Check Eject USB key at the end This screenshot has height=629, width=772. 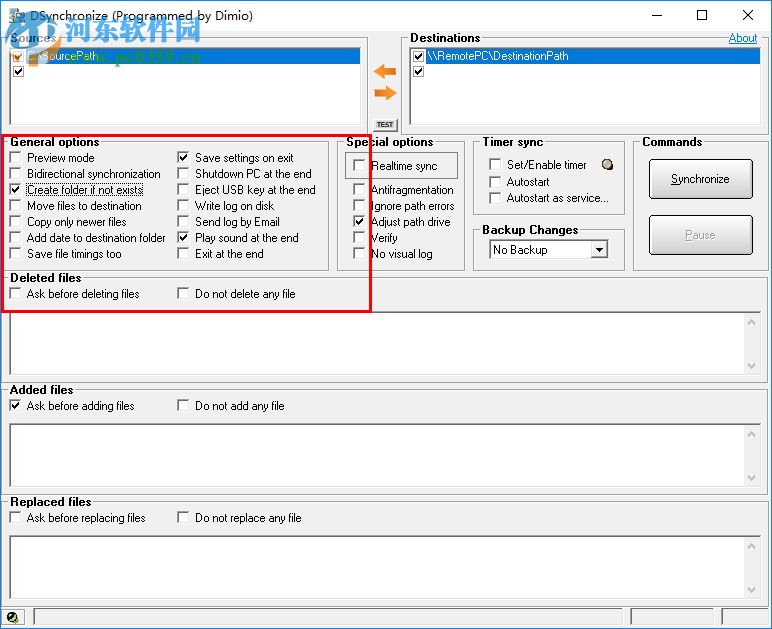183,189
